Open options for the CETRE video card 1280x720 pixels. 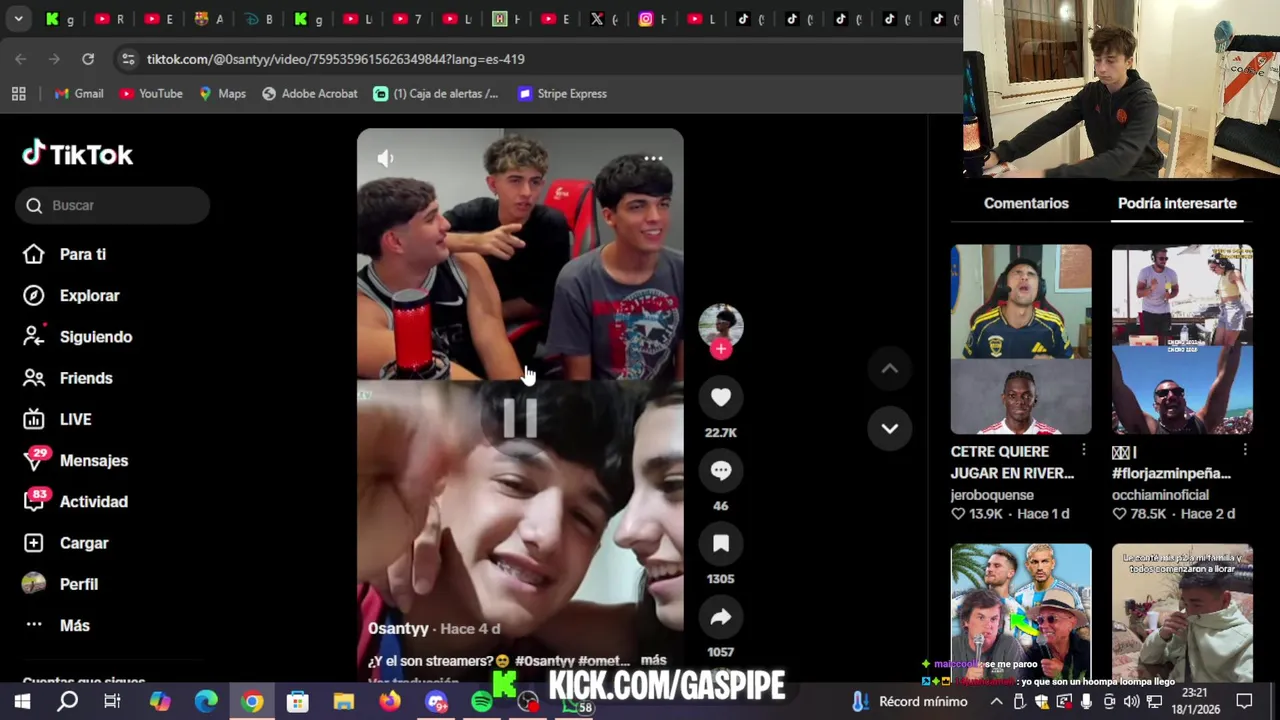[1084, 451]
